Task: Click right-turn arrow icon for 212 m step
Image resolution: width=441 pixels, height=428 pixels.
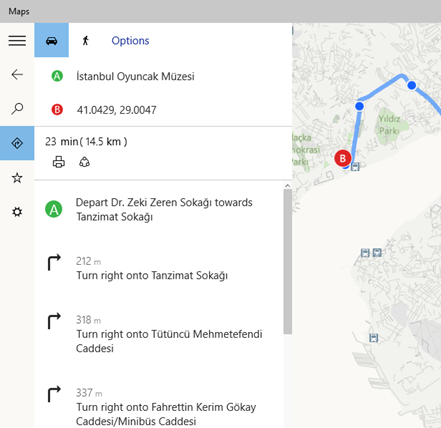Action: (54, 262)
